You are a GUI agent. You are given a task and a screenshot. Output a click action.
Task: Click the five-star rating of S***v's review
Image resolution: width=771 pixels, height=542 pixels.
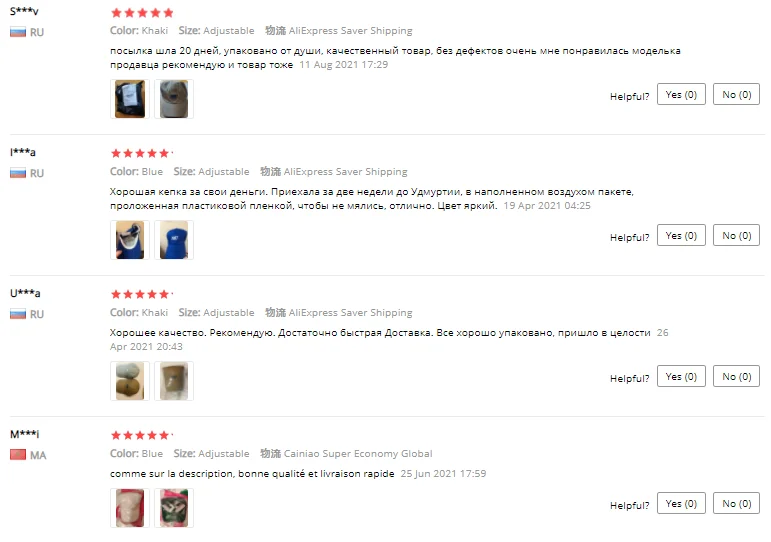coord(142,13)
